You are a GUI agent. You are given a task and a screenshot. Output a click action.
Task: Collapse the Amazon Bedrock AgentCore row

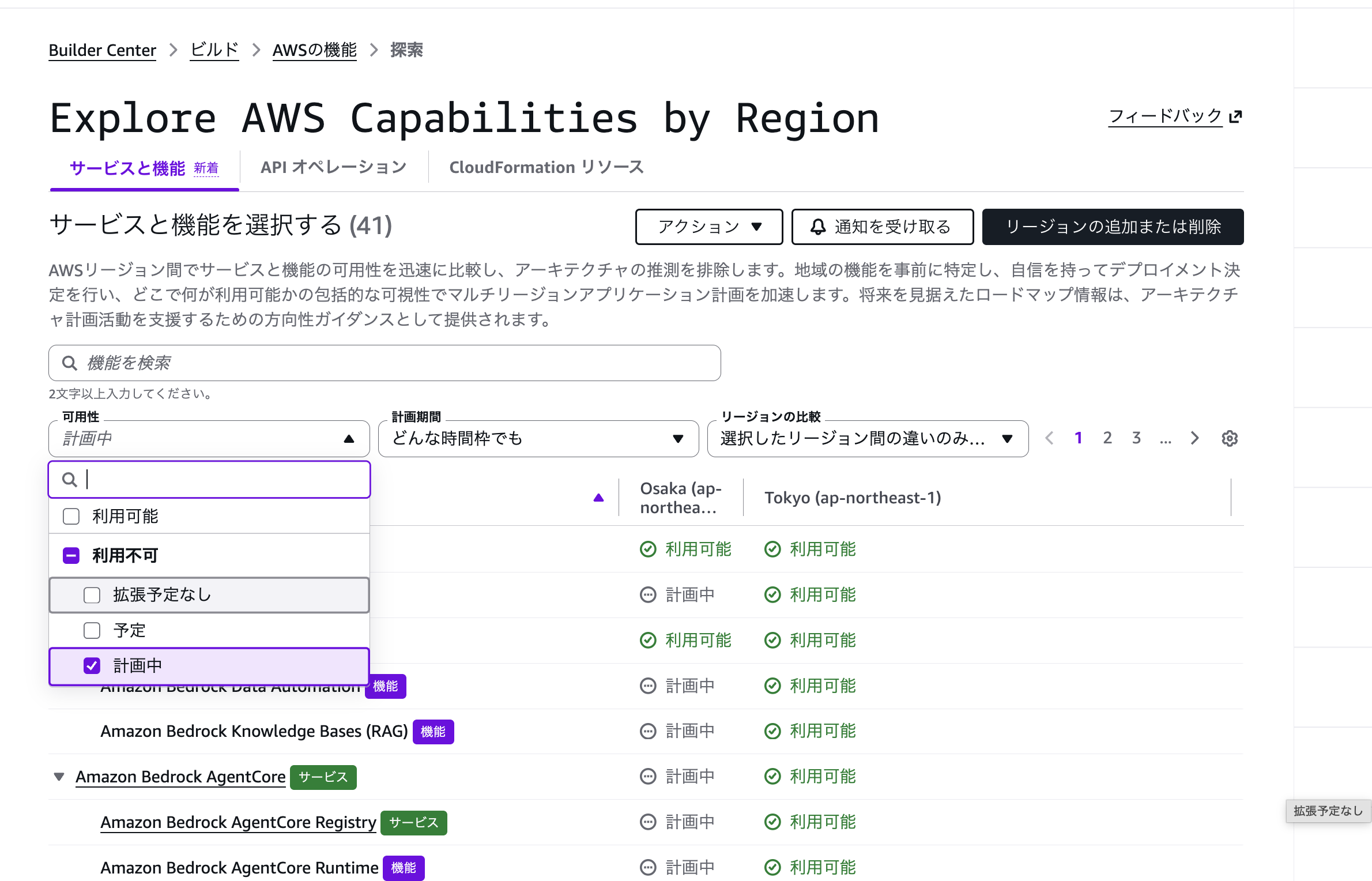pyautogui.click(x=59, y=777)
